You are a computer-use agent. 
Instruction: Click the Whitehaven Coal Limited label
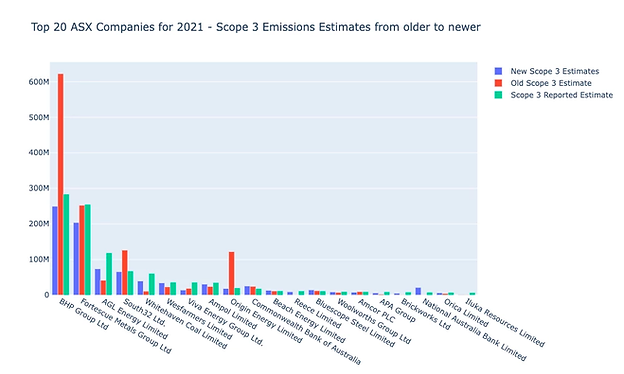coord(185,324)
